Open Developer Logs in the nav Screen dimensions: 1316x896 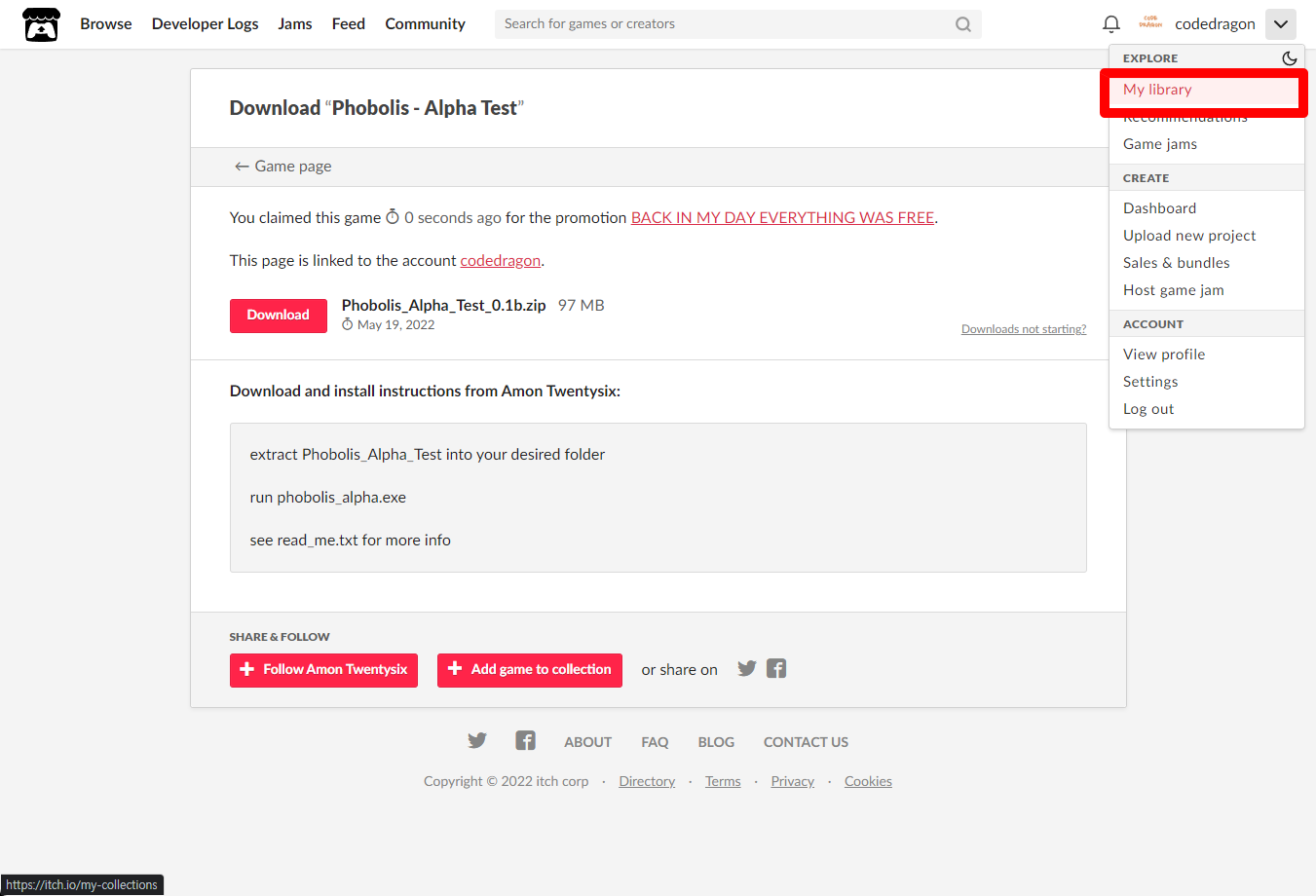206,23
